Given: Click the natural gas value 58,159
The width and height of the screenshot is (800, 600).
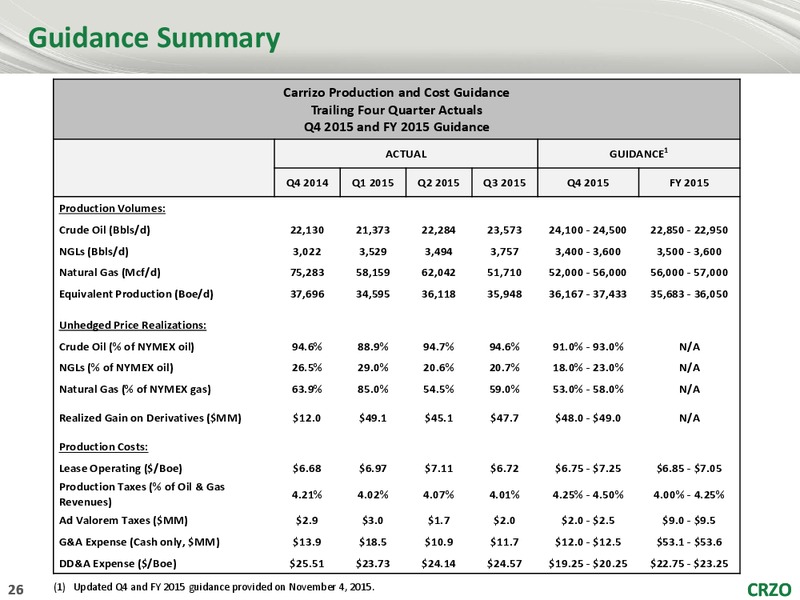Looking at the screenshot, I should point(373,272).
